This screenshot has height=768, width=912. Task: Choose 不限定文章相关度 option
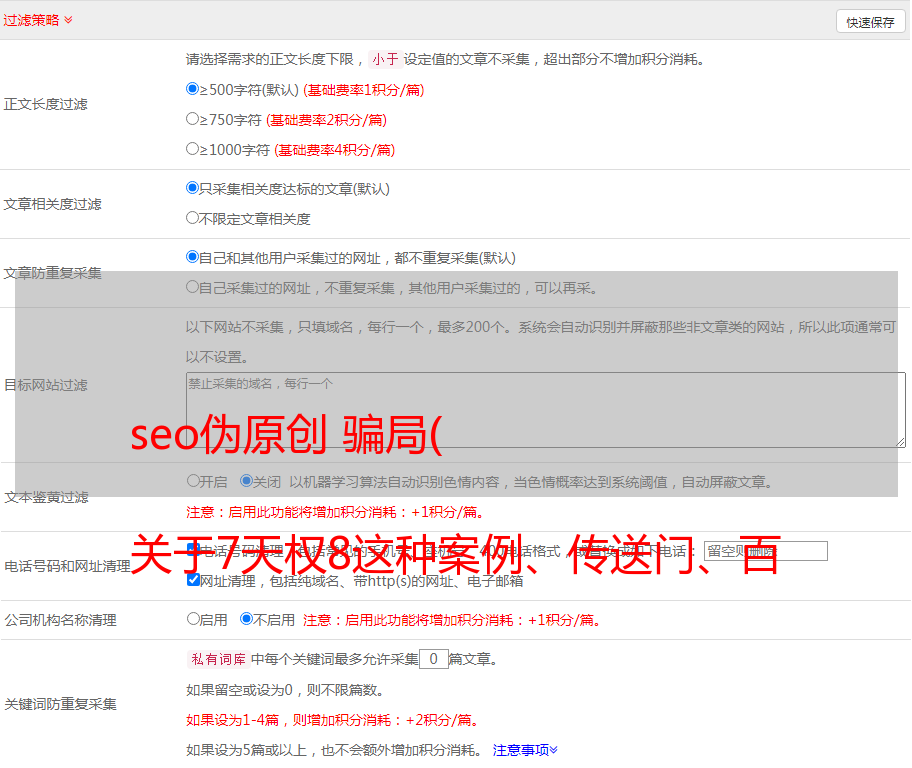[x=193, y=218]
